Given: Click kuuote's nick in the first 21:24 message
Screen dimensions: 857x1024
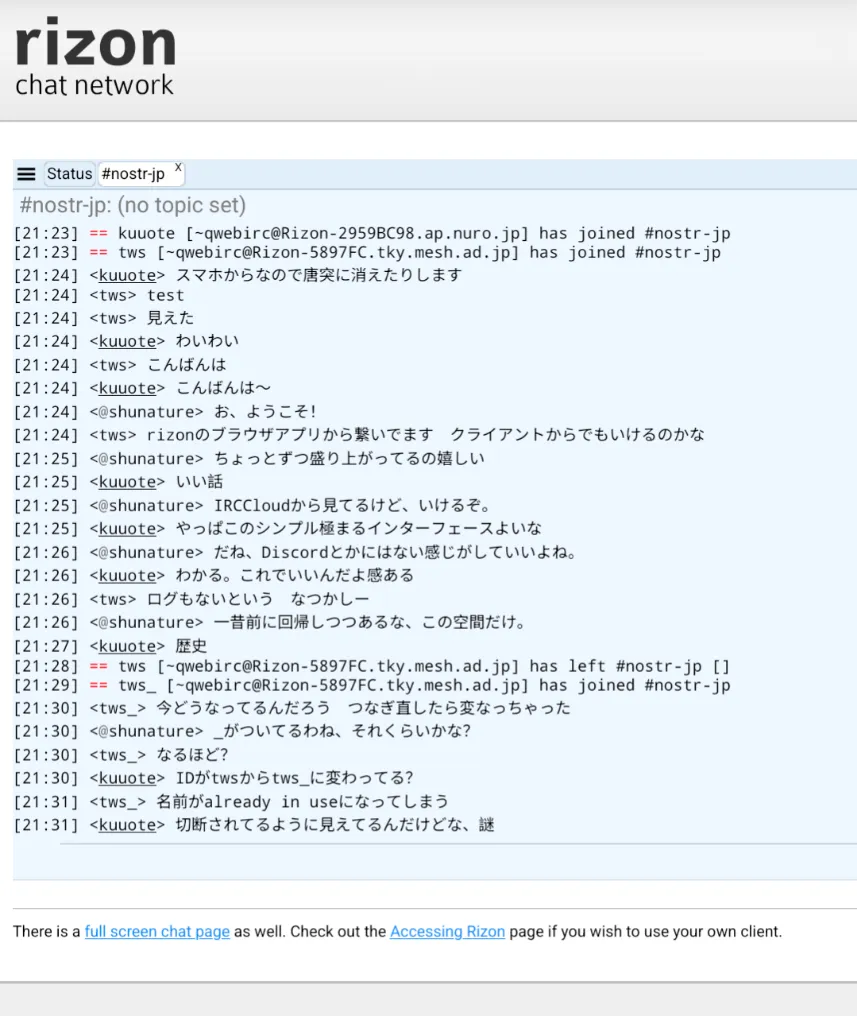Looking at the screenshot, I should tap(127, 276).
